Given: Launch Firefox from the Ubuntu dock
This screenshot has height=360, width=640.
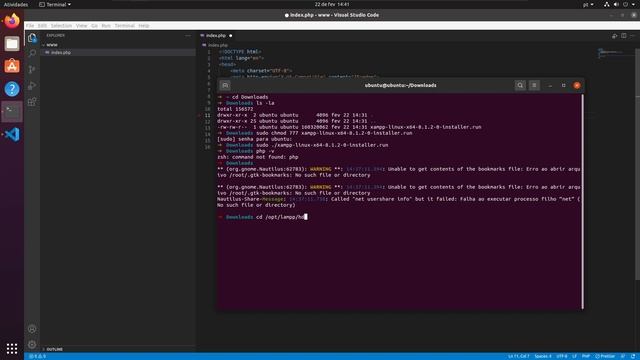Looking at the screenshot, I should coord(12,20).
